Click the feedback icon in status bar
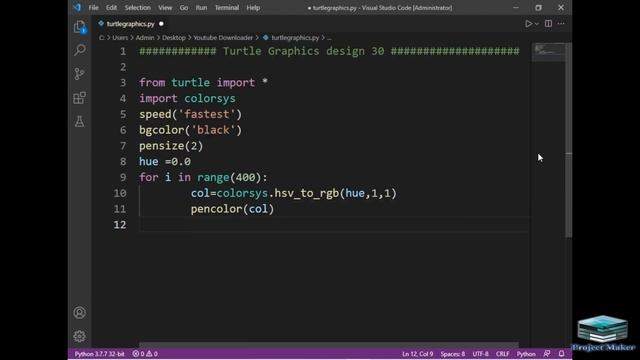Viewport: 640px width, 360px height. pos(547,354)
